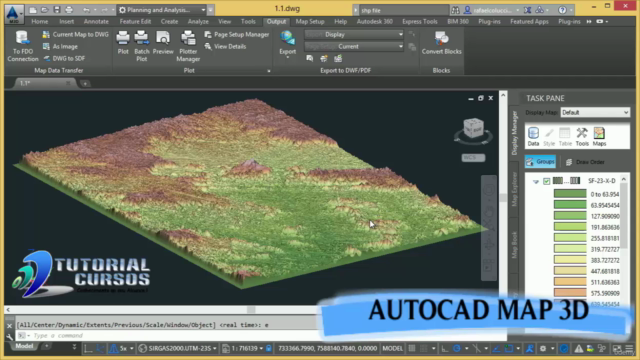This screenshot has height=360, width=640.
Task: Open the Analyze ribbon tab
Action: [x=198, y=21]
